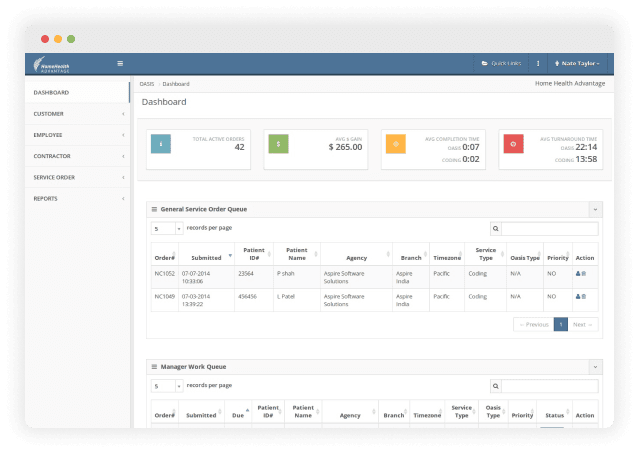Click the orange Avg Completion Time icon
This screenshot has height=453, width=639.
pos(396,143)
